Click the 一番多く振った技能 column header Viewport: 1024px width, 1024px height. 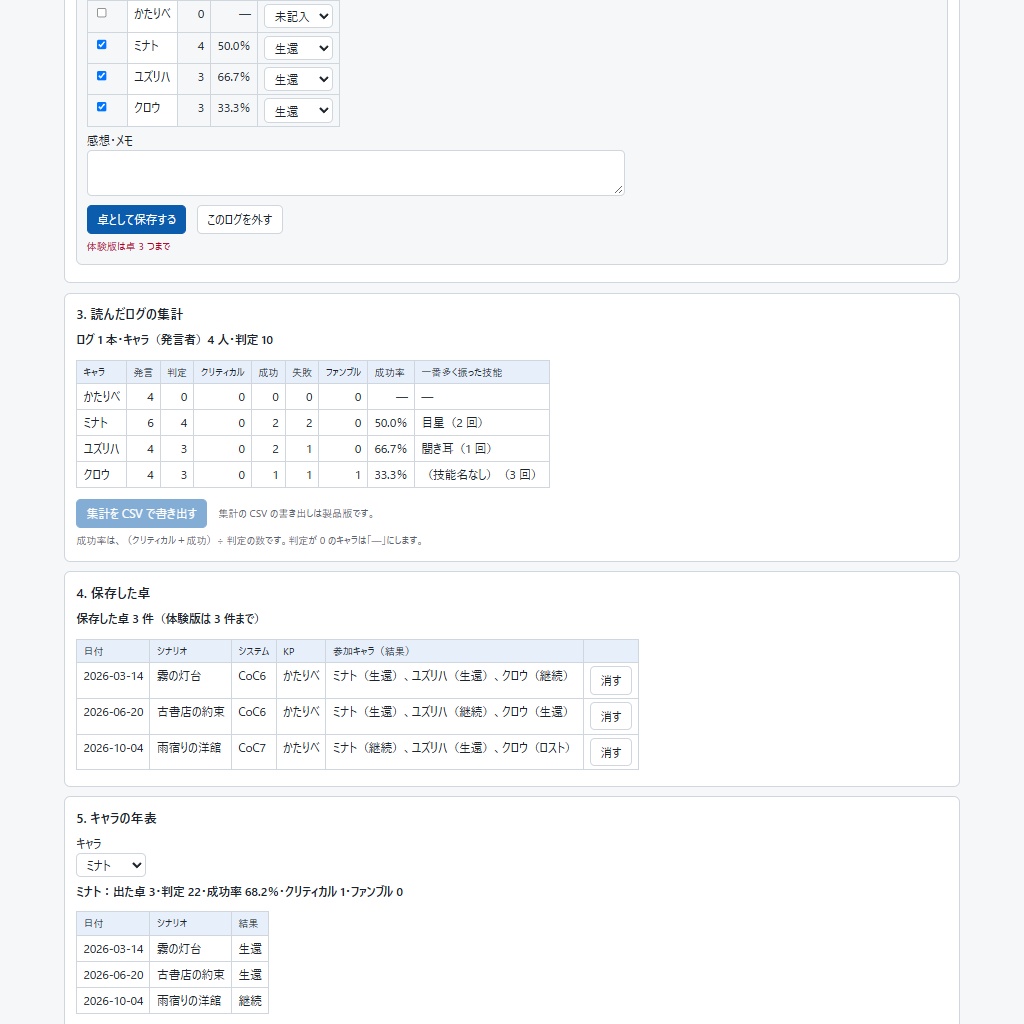click(482, 372)
